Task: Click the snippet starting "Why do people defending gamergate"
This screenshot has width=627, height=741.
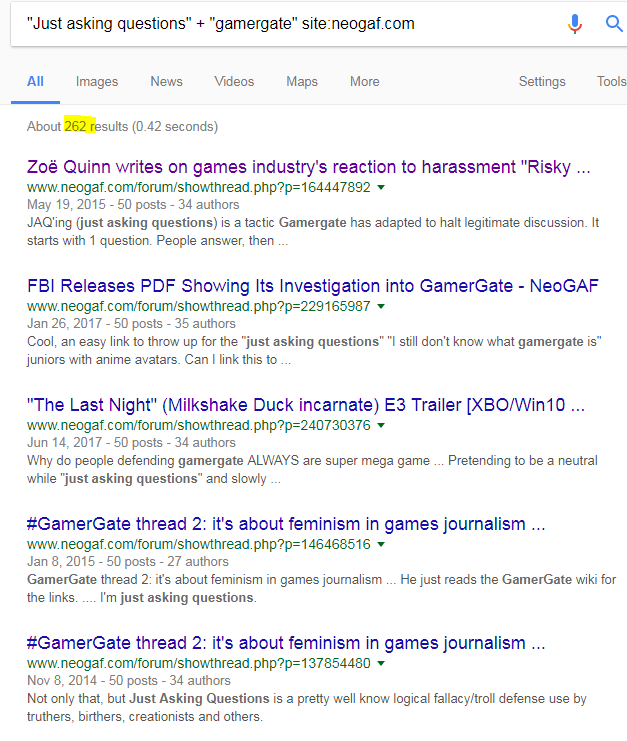Action: pos(312,470)
